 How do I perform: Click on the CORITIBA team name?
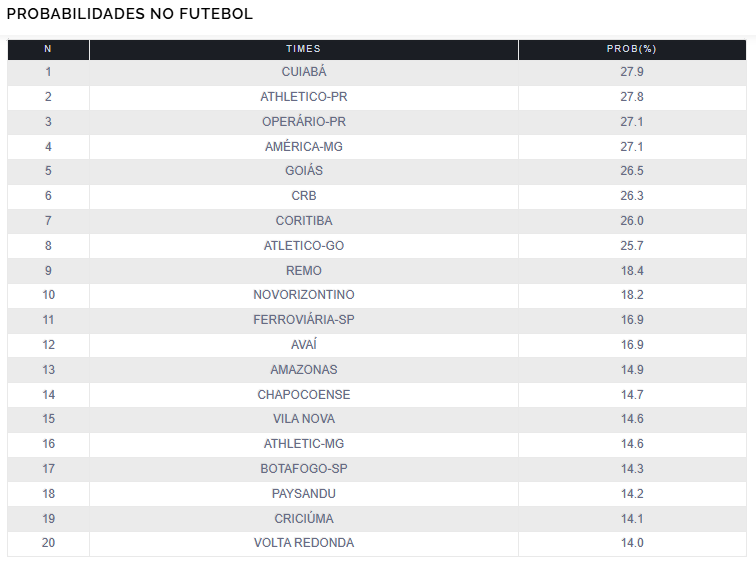[304, 221]
